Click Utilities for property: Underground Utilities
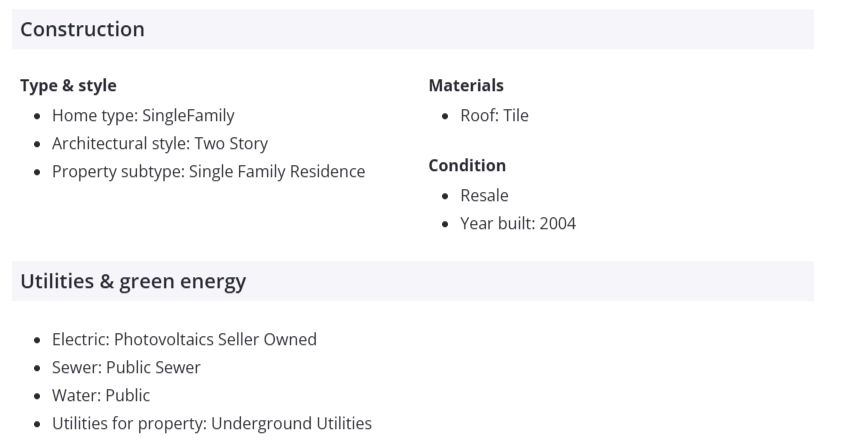 tap(212, 423)
